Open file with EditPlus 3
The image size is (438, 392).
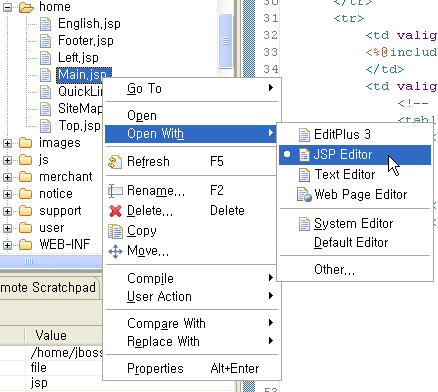[355, 135]
